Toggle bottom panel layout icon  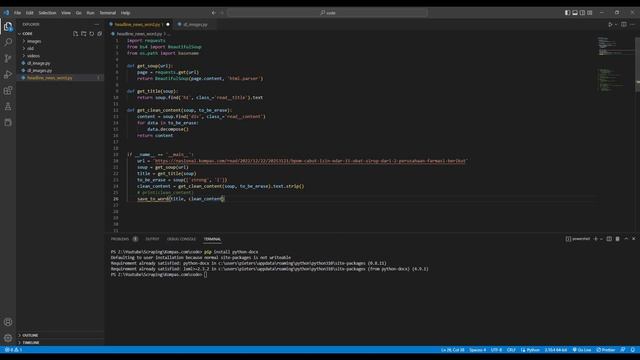pyautogui.click(x=575, y=13)
